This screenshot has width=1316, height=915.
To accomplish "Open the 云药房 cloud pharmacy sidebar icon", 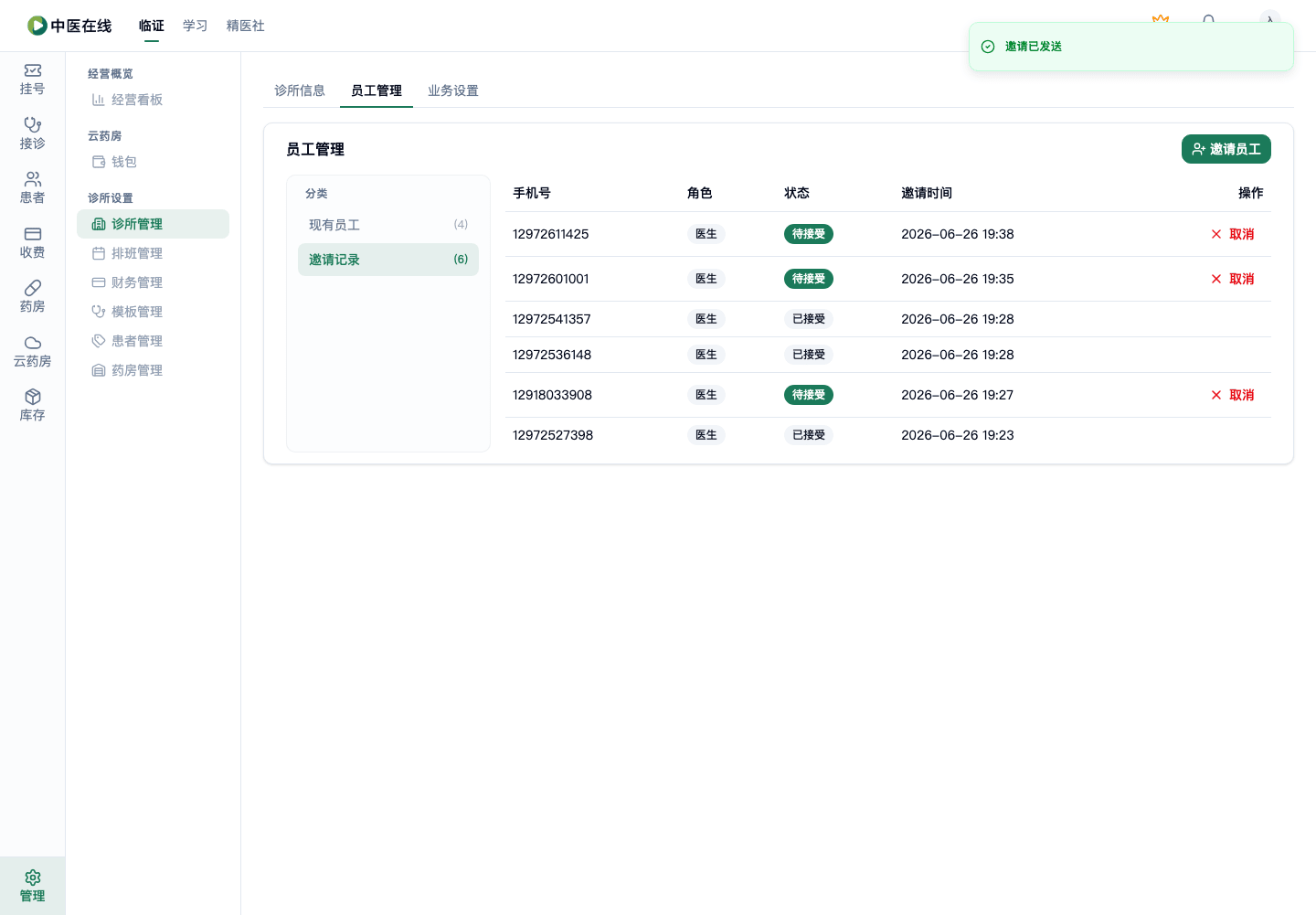I will (x=33, y=343).
